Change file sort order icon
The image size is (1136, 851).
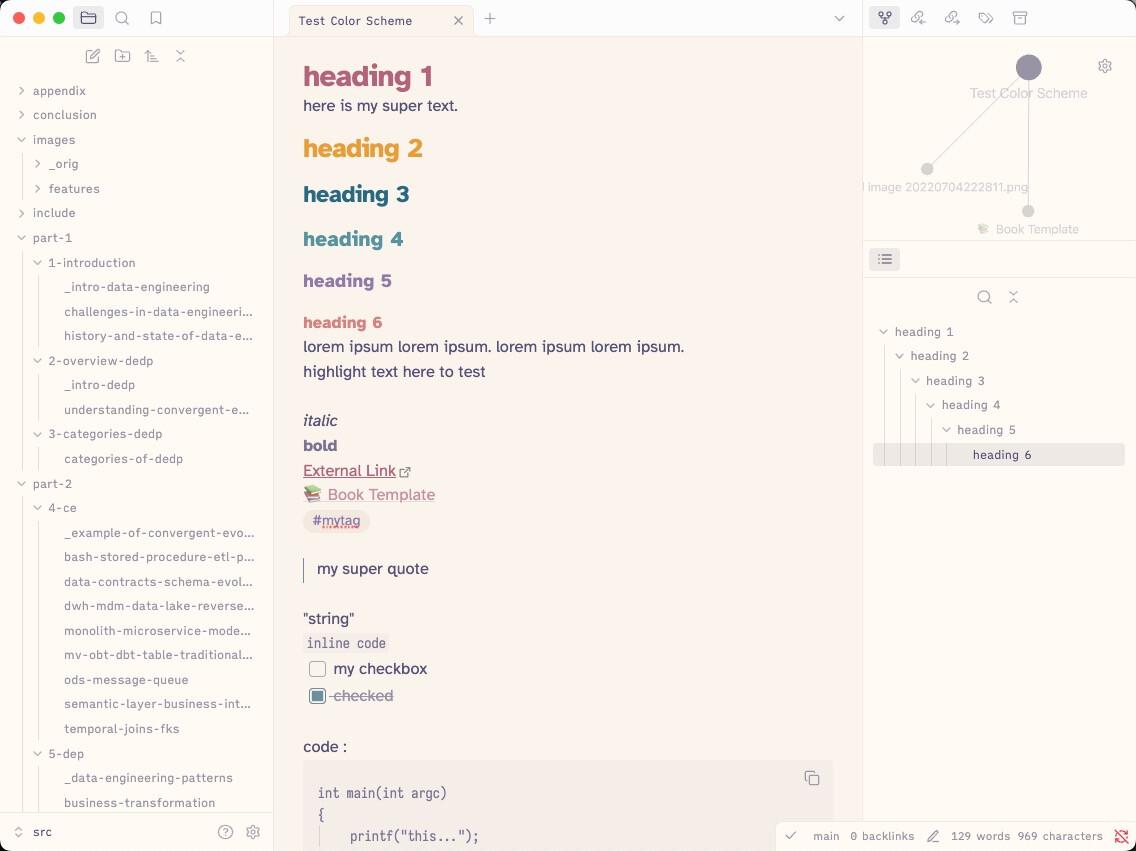151,56
